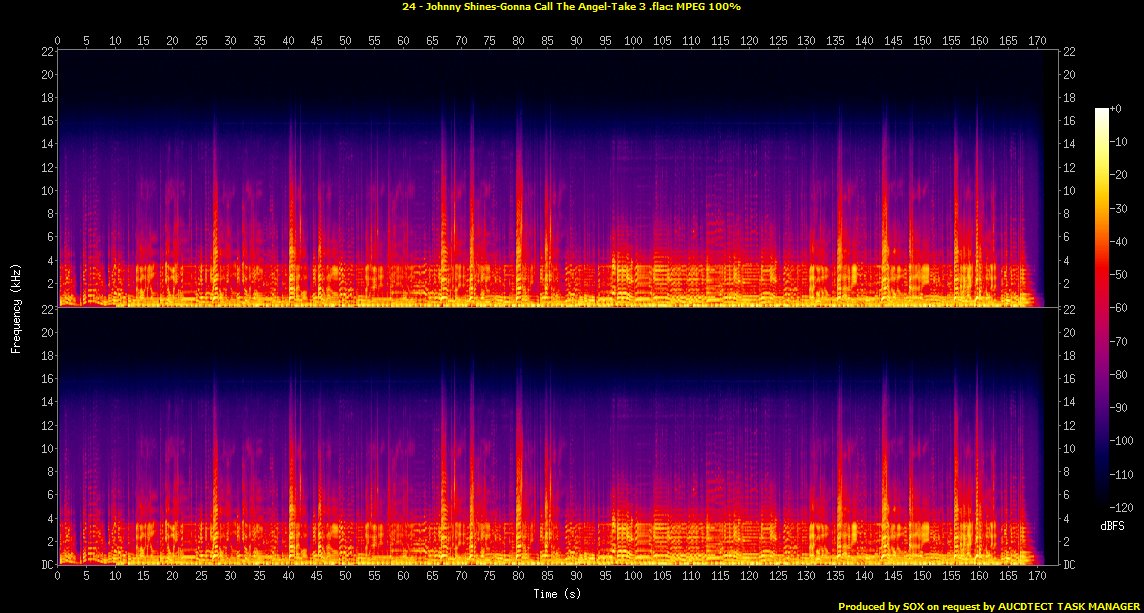The width and height of the screenshot is (1144, 613).
Task: Click the "-40" value on the dBFS scale
Action: (1118, 242)
